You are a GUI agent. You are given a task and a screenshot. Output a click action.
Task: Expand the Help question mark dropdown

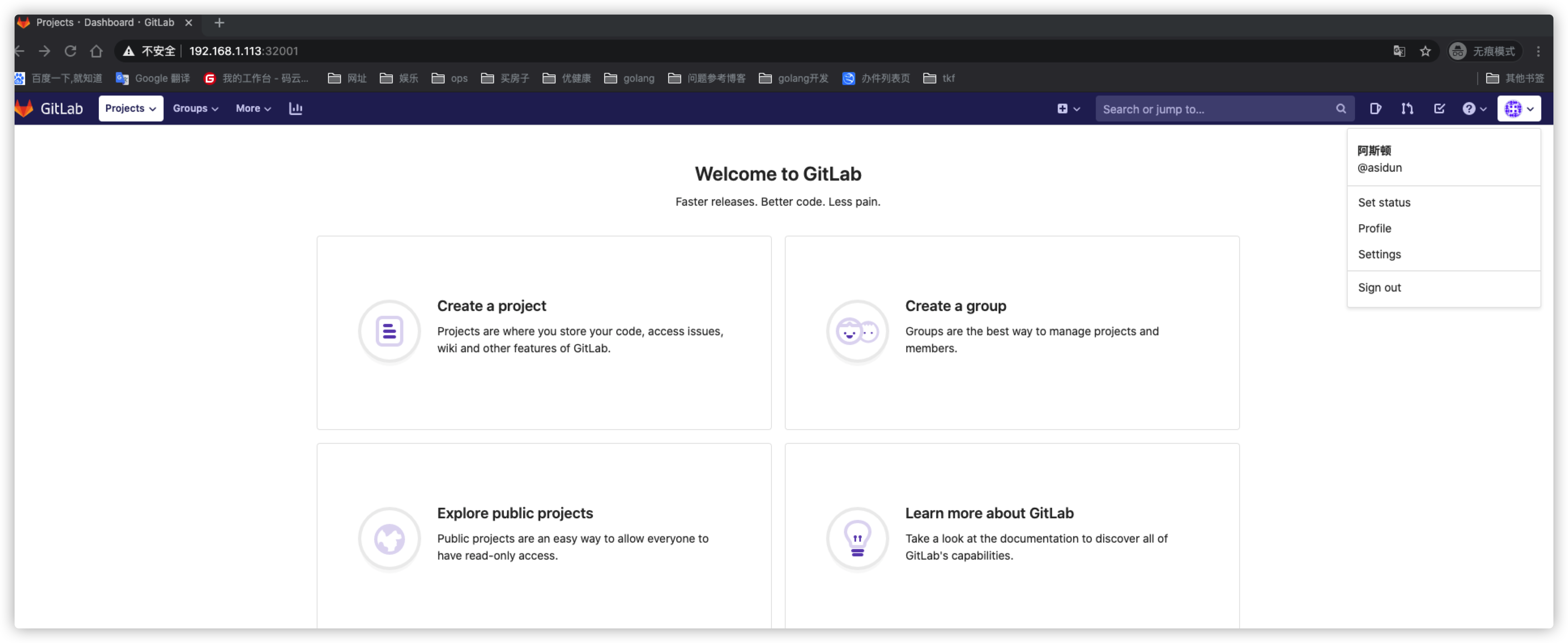click(x=1474, y=109)
